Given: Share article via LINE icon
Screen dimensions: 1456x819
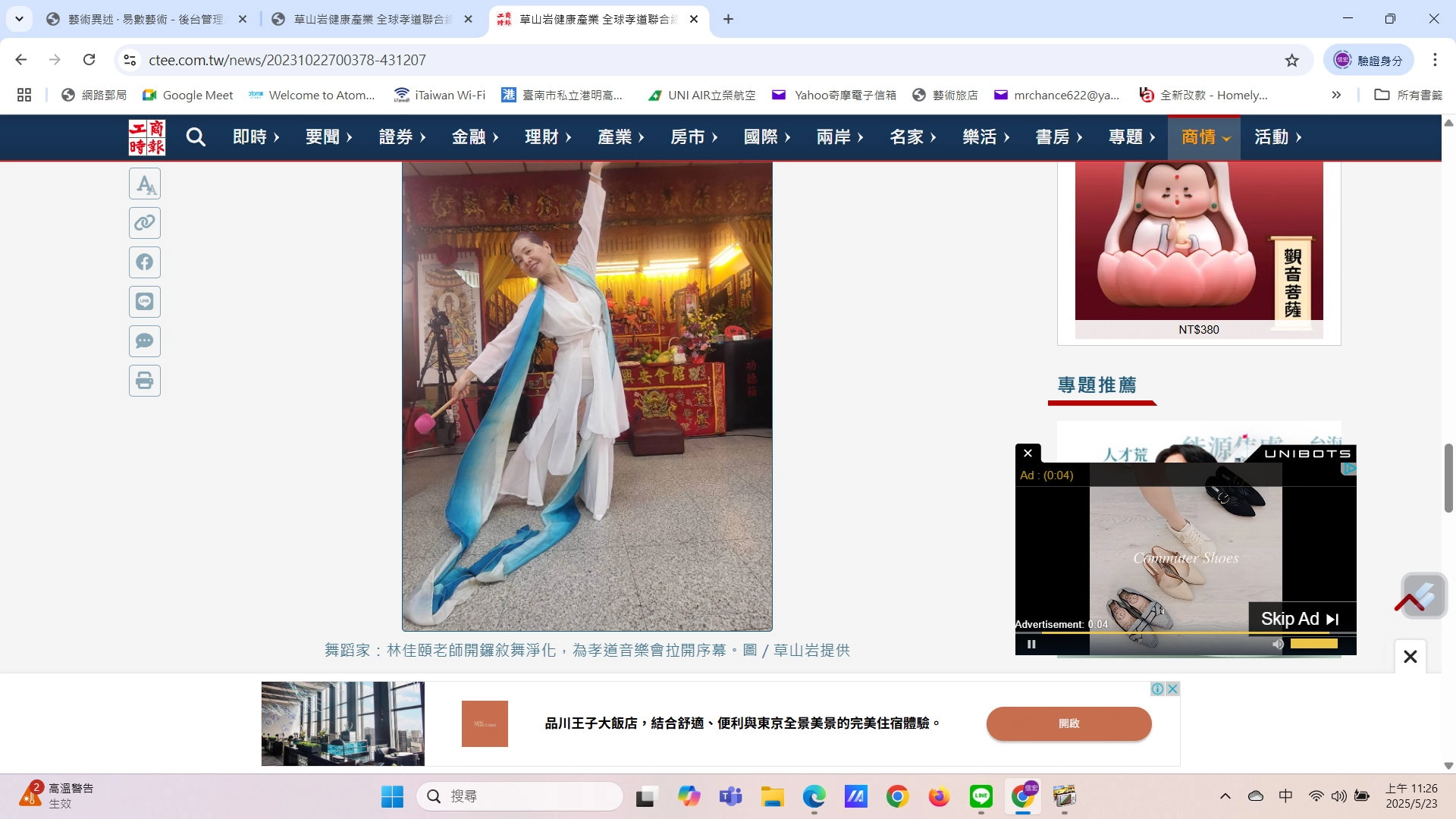Looking at the screenshot, I should [x=144, y=302].
